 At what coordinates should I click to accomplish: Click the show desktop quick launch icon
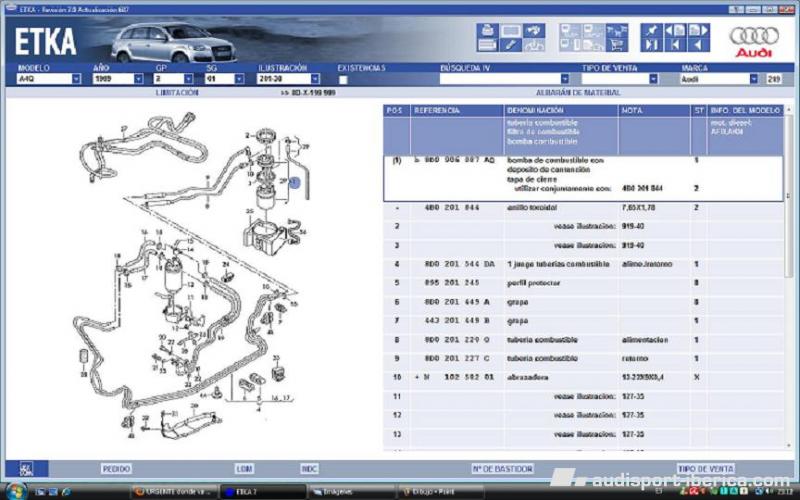tap(40, 492)
